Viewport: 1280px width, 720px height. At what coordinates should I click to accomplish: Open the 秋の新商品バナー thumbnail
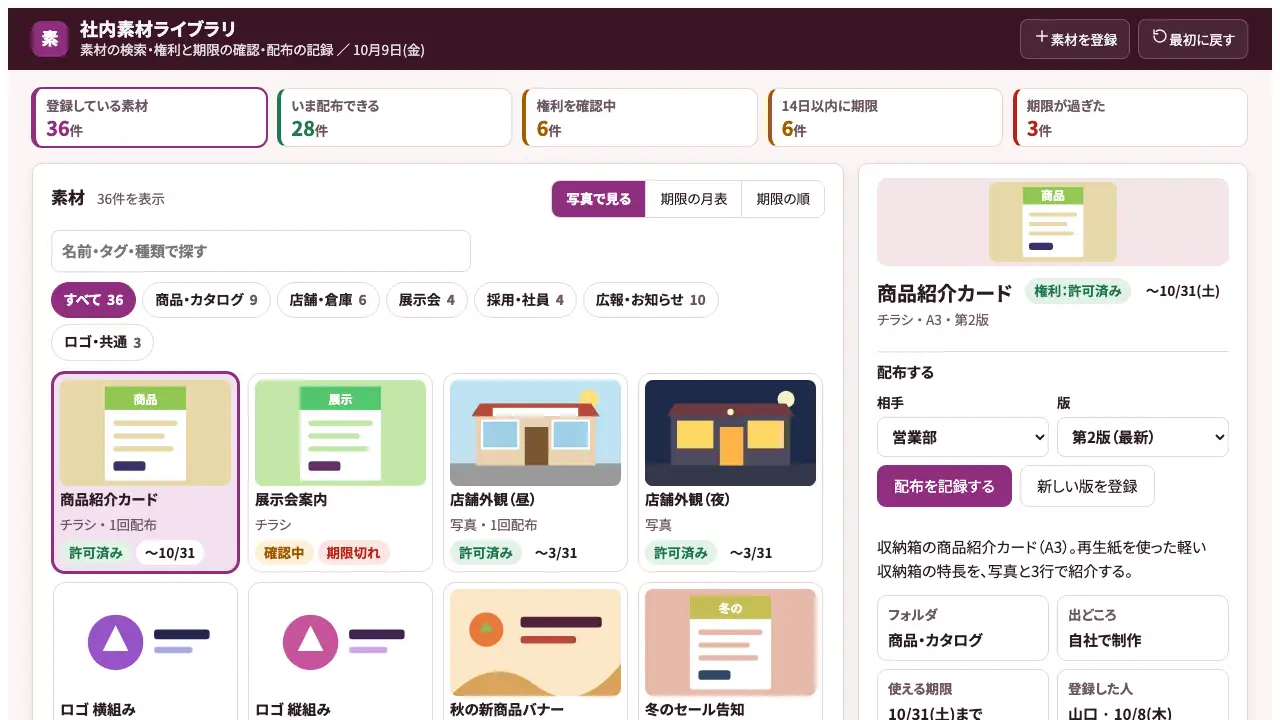[x=535, y=642]
